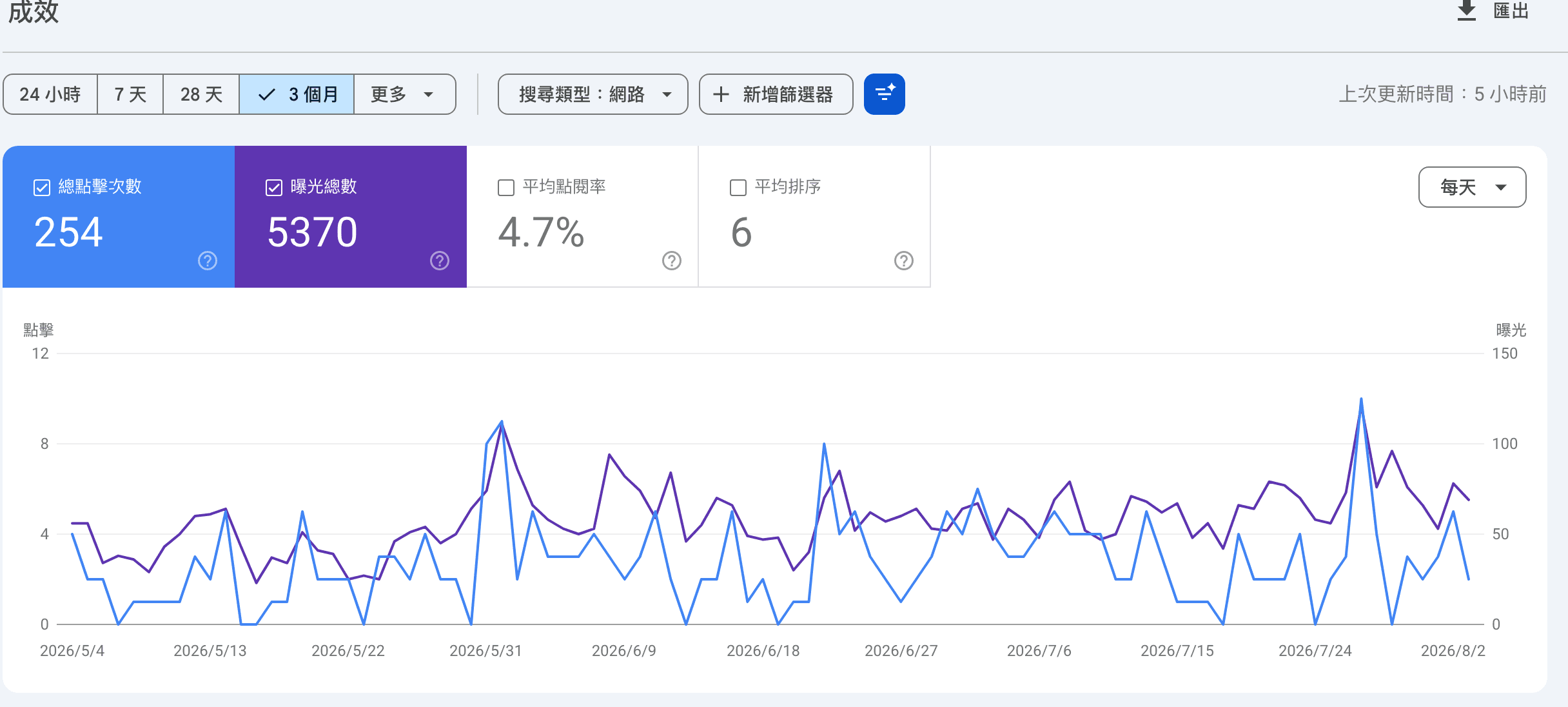Open the 搜尋類型:網路 dropdown
The width and height of the screenshot is (1568, 707).
[x=593, y=94]
